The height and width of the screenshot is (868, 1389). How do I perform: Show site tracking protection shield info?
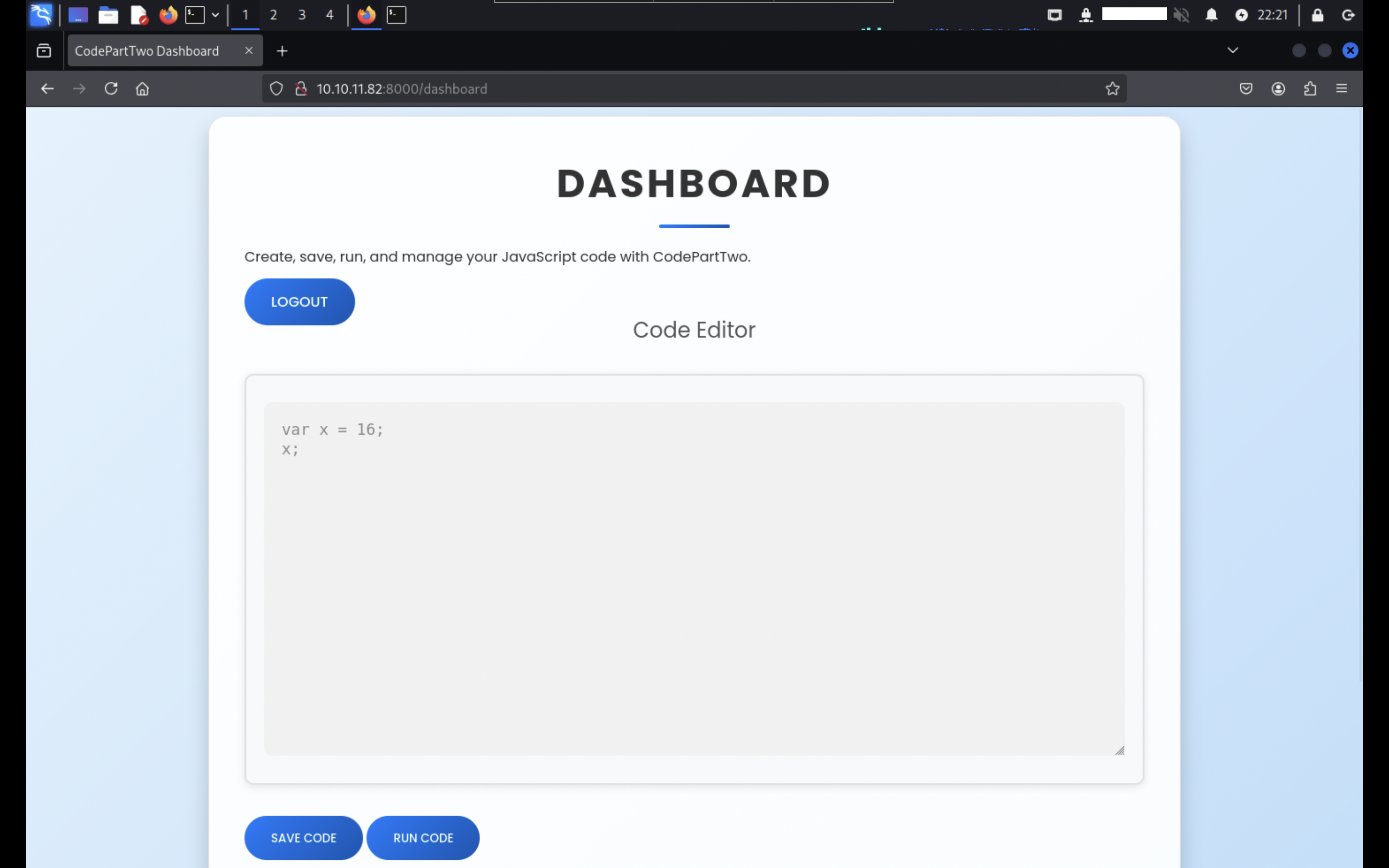coord(276,88)
